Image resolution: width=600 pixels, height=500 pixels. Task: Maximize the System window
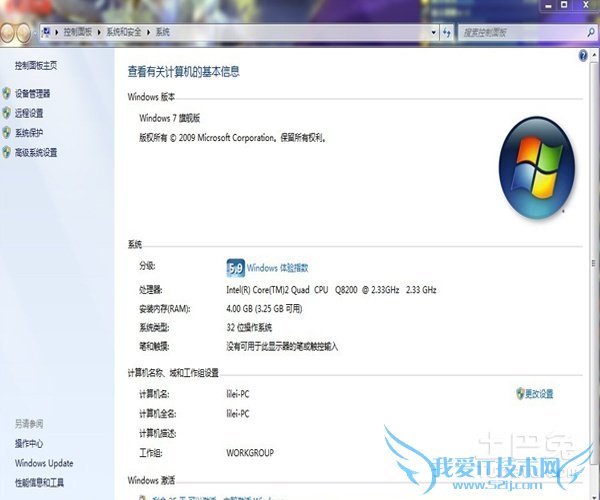point(564,5)
